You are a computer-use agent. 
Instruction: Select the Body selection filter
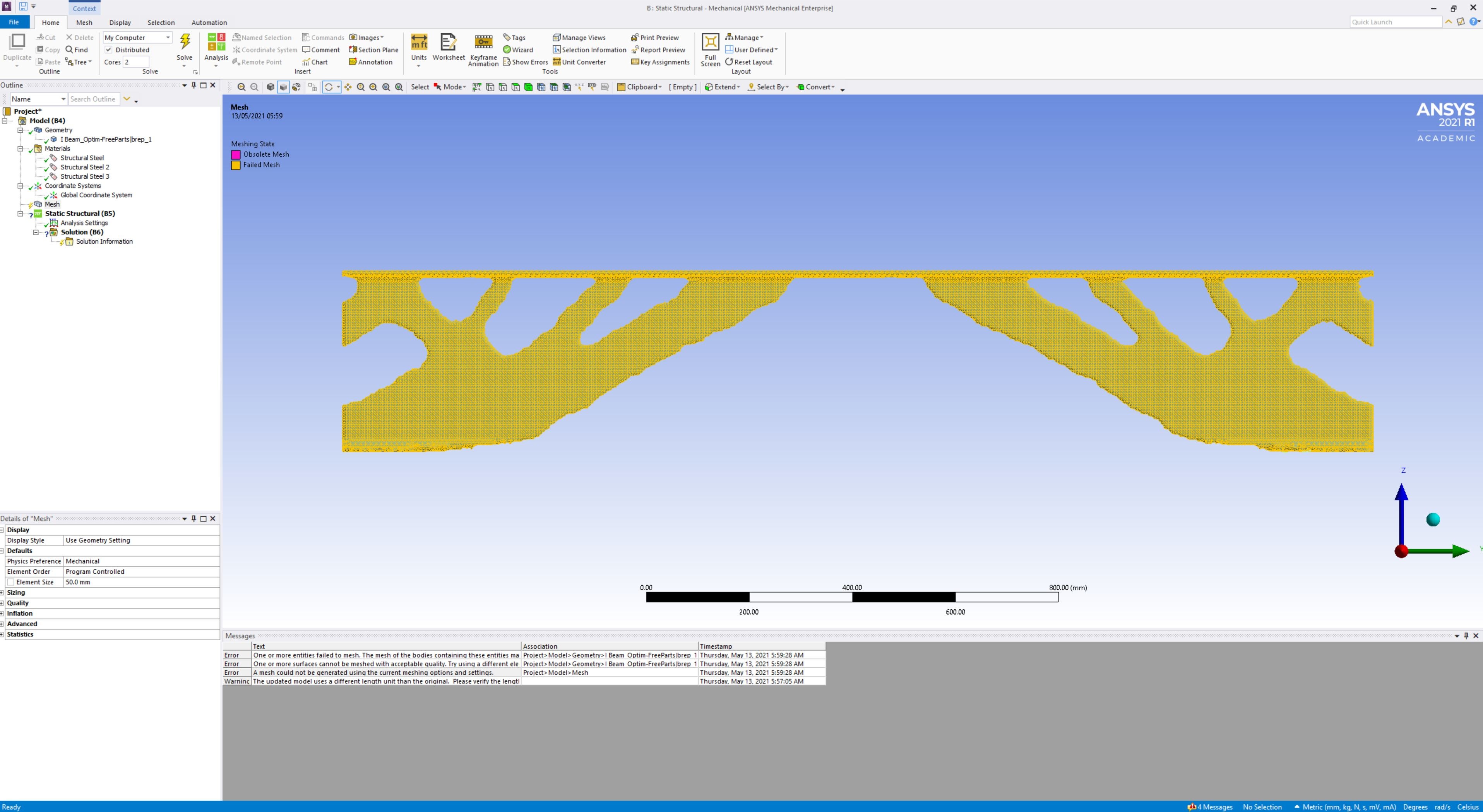[529, 87]
